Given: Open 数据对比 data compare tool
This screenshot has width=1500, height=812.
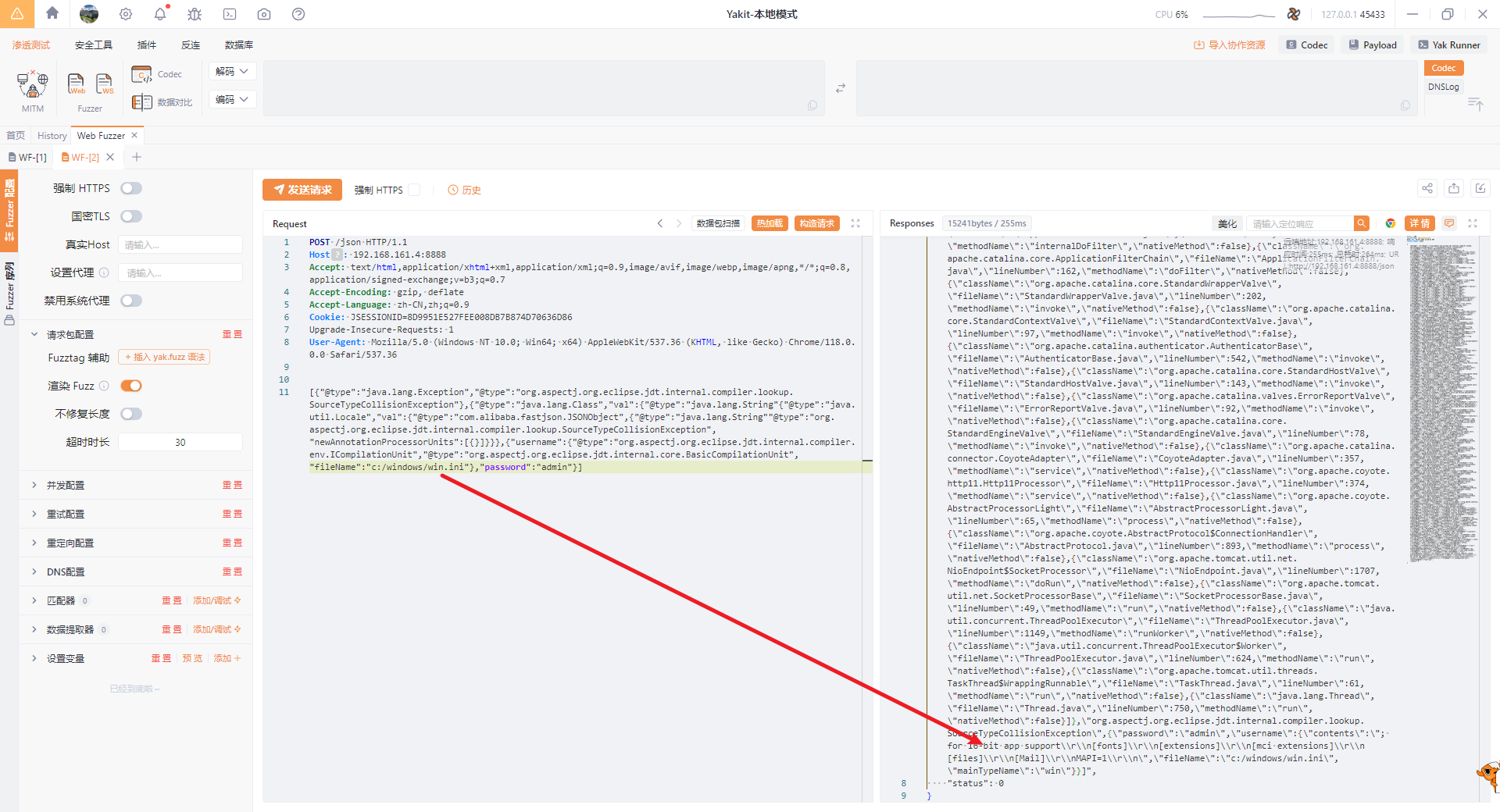Looking at the screenshot, I should (x=162, y=102).
